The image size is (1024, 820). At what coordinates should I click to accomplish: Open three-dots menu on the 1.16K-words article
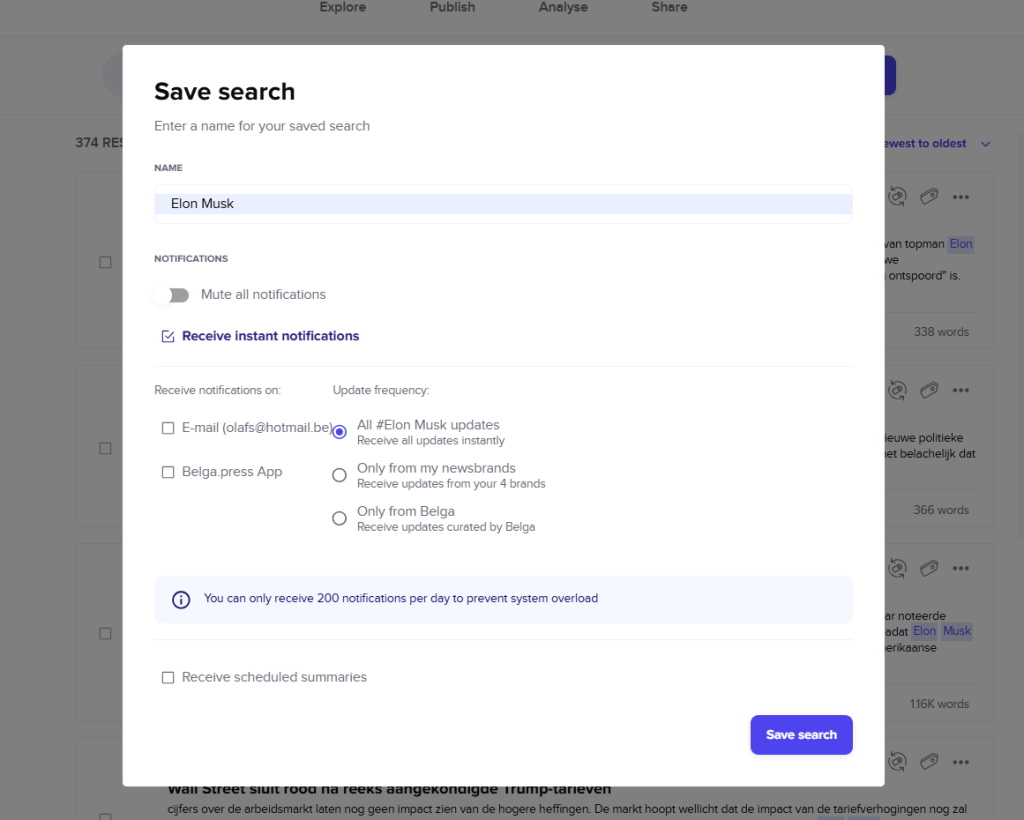[x=961, y=568]
